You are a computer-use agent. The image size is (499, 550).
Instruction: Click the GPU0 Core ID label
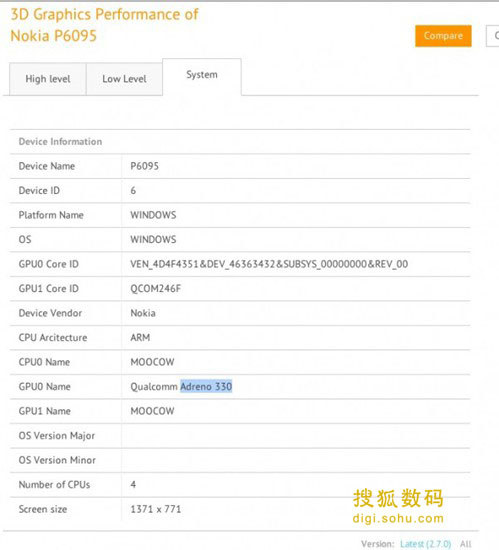click(49, 264)
